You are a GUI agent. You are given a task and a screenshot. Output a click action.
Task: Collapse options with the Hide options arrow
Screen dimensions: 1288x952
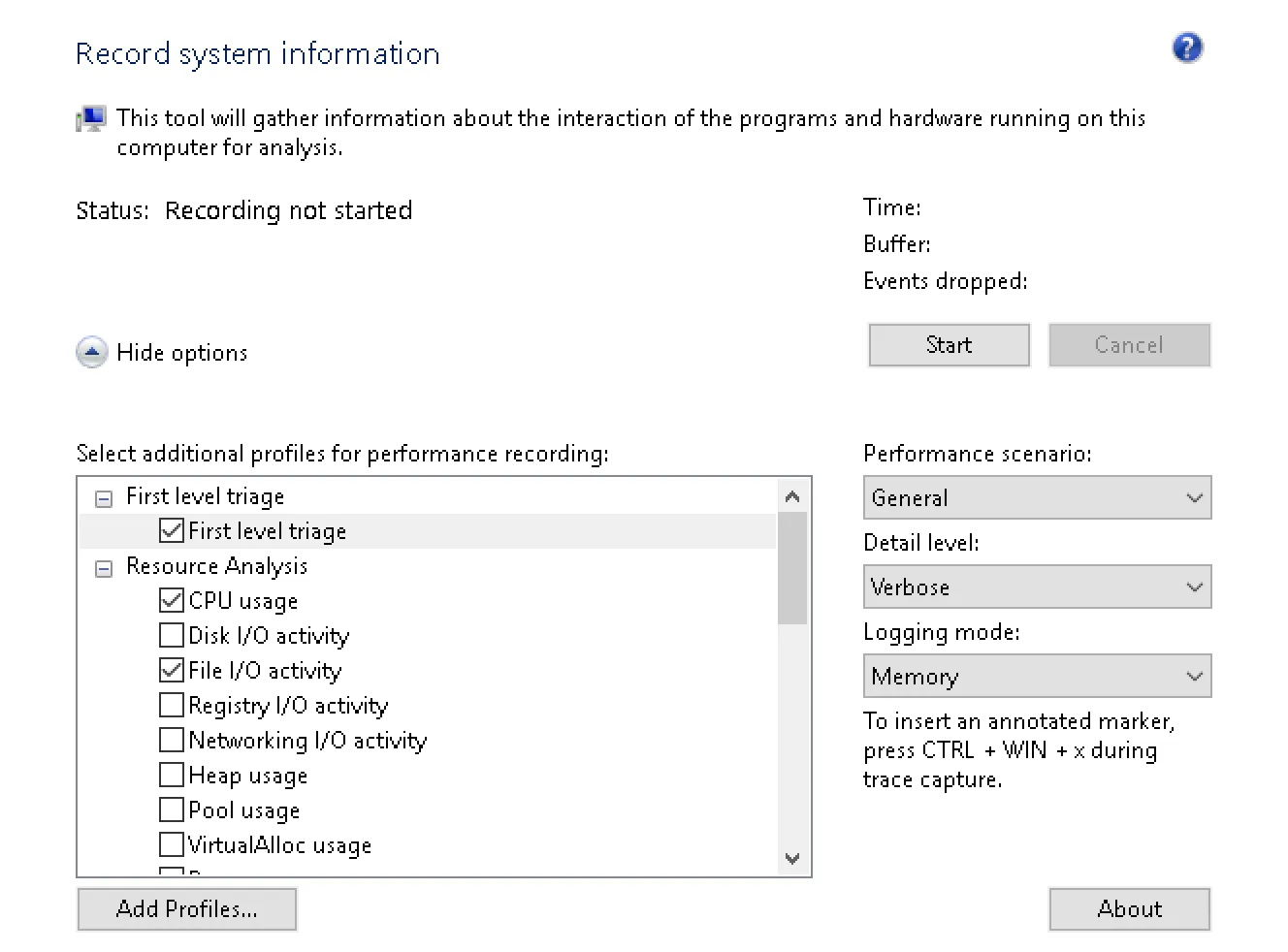91,353
